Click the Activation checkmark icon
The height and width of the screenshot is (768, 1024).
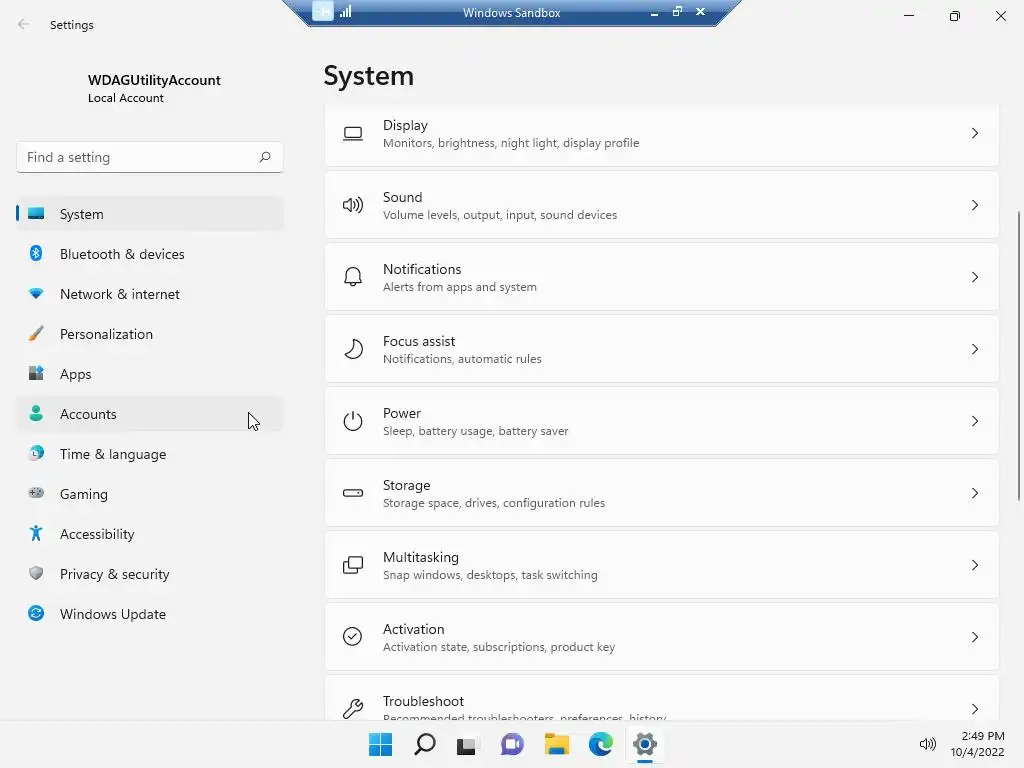point(353,637)
